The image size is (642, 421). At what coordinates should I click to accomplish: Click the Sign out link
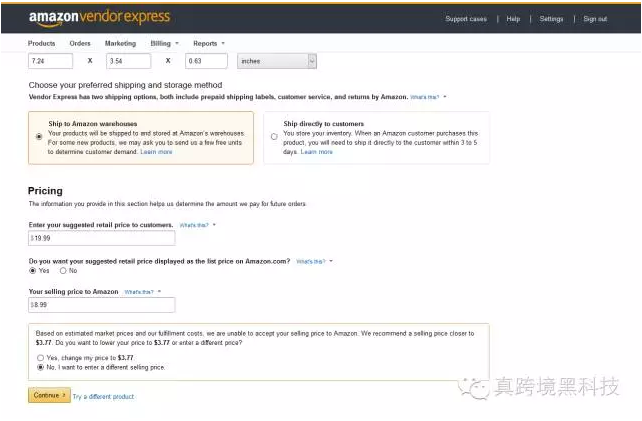point(595,19)
